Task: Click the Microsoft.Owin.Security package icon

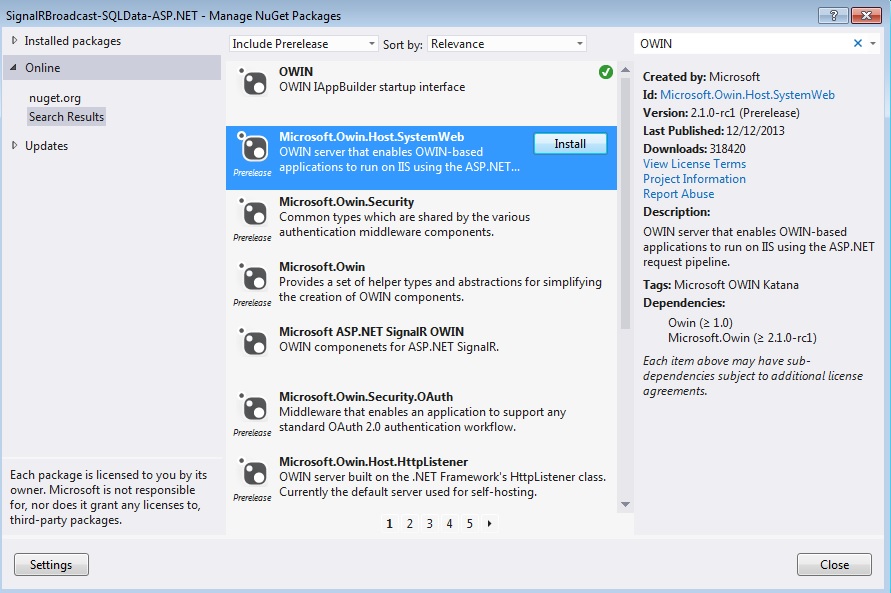Action: click(253, 213)
